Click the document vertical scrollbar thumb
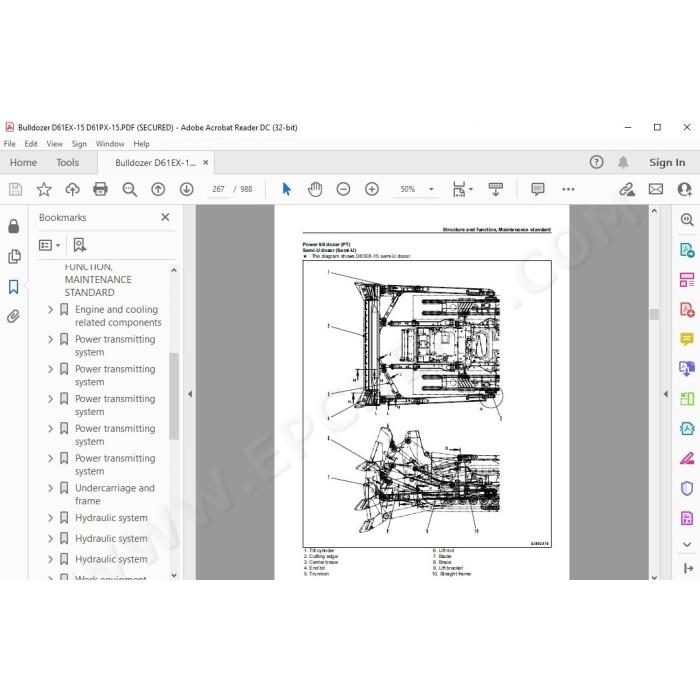This screenshot has width=700, height=700. click(x=654, y=314)
